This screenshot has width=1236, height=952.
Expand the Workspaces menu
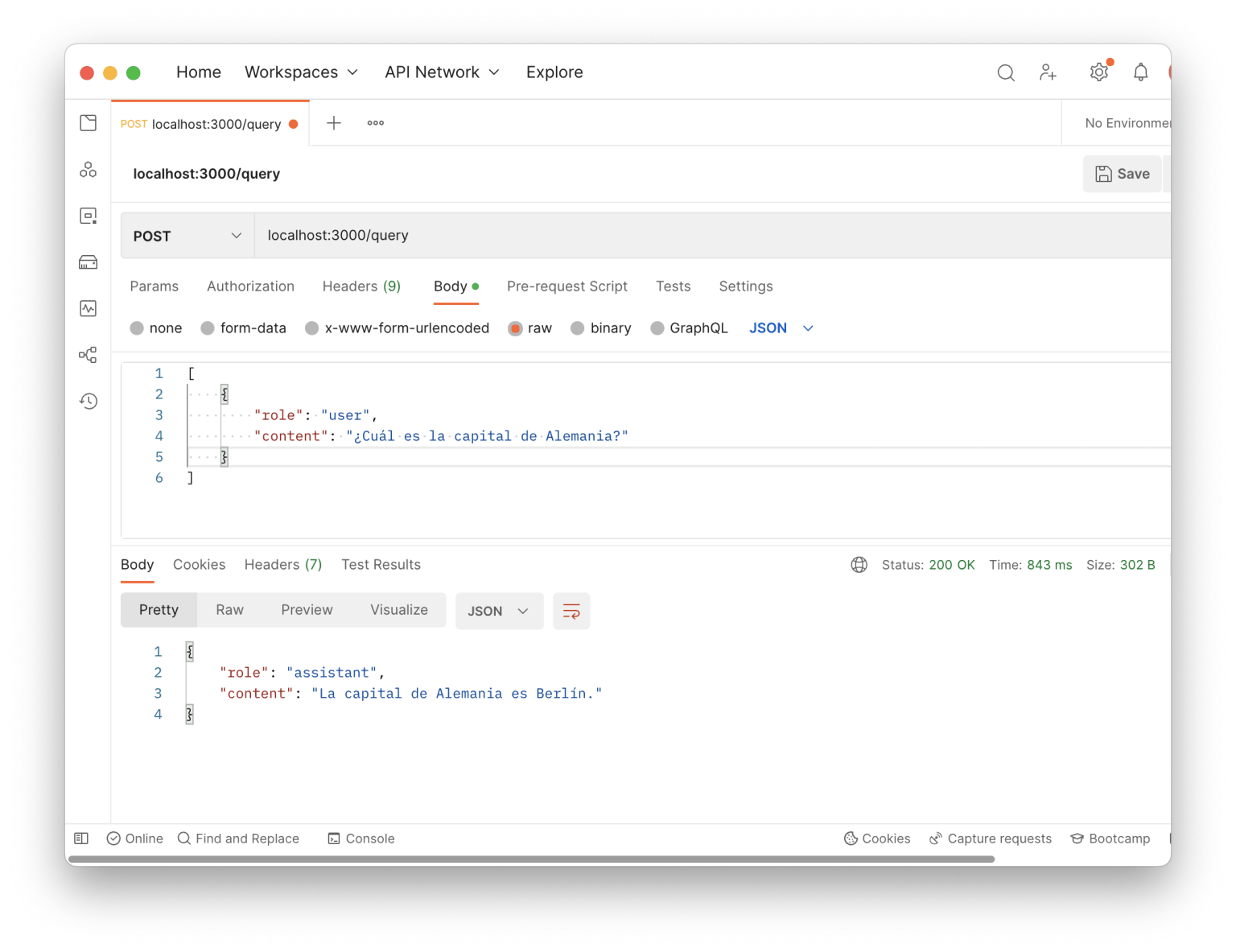(300, 72)
